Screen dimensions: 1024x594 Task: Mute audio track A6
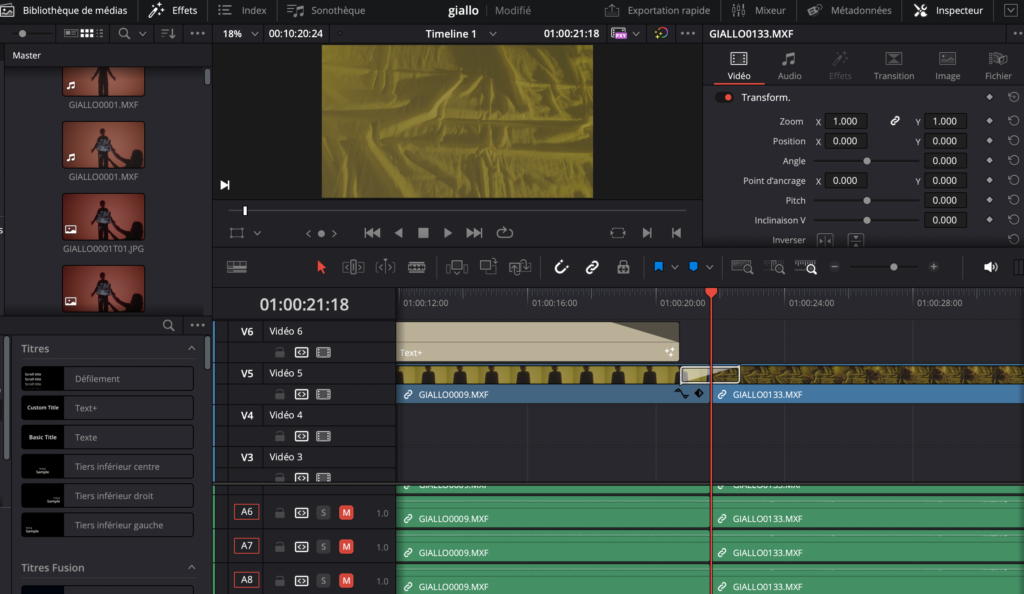pos(346,512)
